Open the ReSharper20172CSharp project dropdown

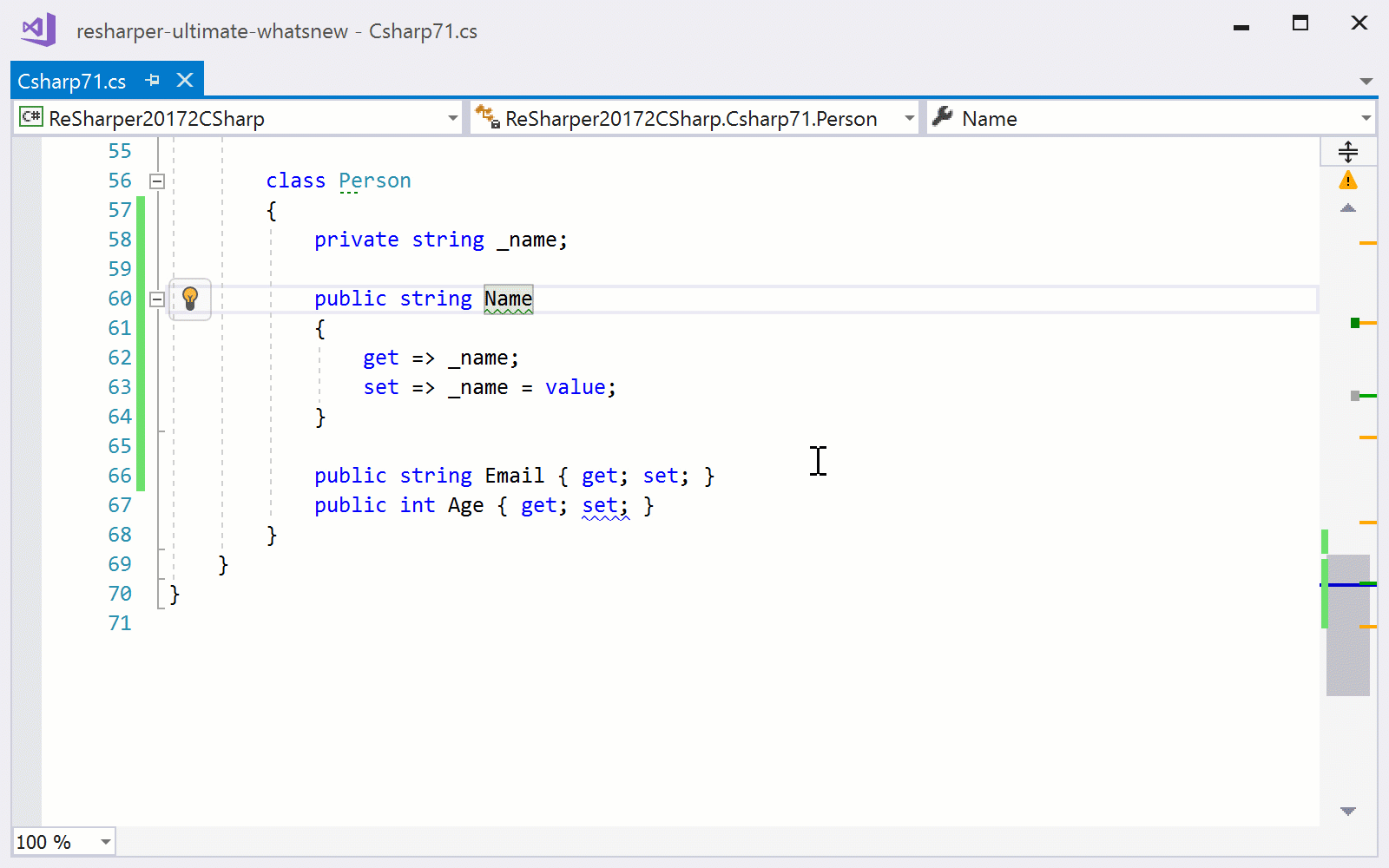tap(451, 117)
